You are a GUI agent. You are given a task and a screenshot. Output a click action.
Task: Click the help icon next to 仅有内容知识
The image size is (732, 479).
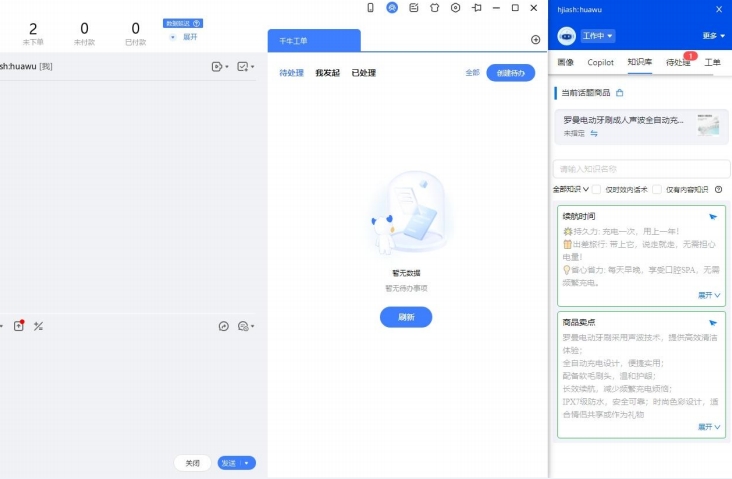coord(718,190)
